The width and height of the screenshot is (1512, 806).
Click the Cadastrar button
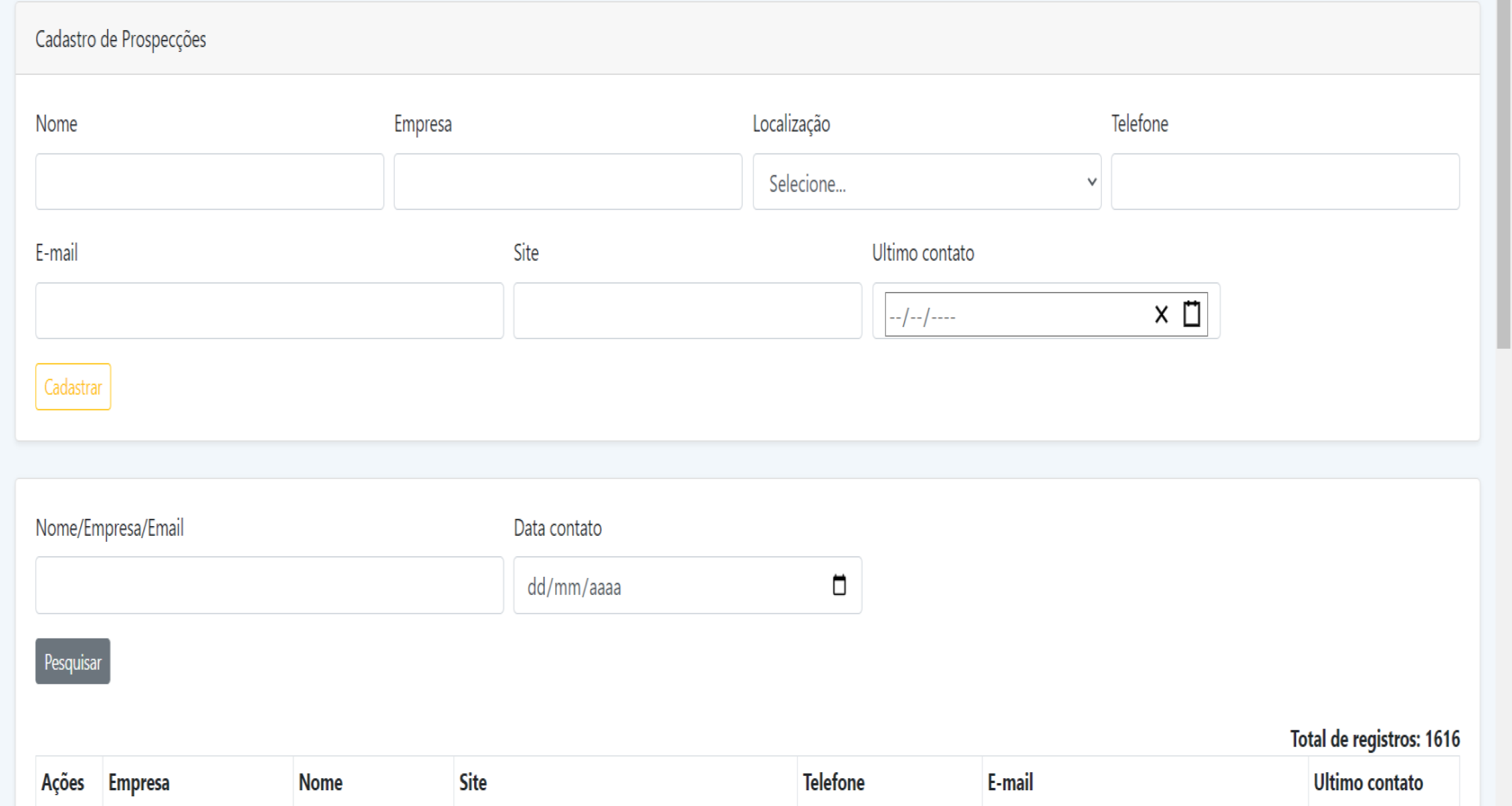coord(73,387)
